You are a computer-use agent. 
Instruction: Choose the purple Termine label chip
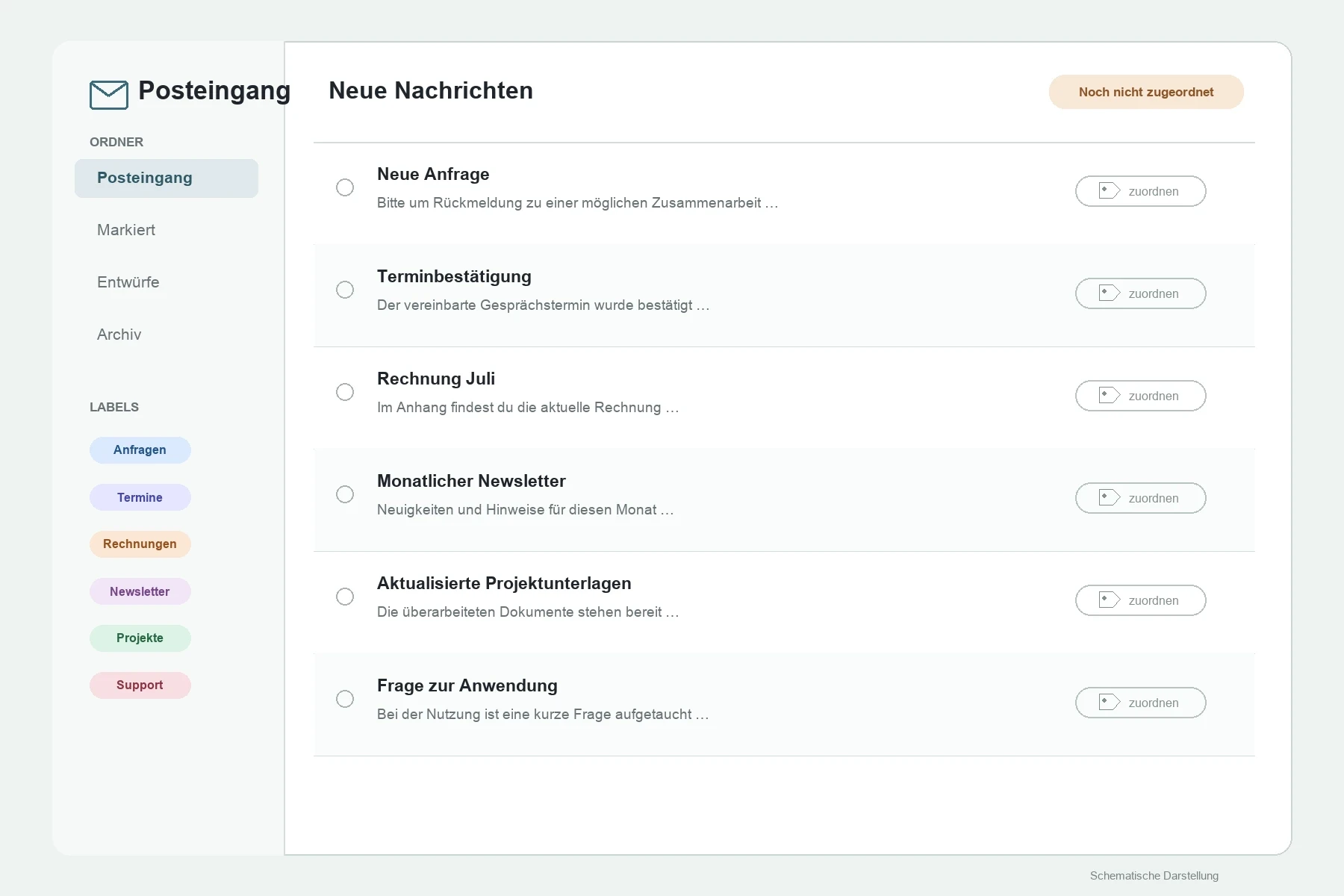coord(140,497)
